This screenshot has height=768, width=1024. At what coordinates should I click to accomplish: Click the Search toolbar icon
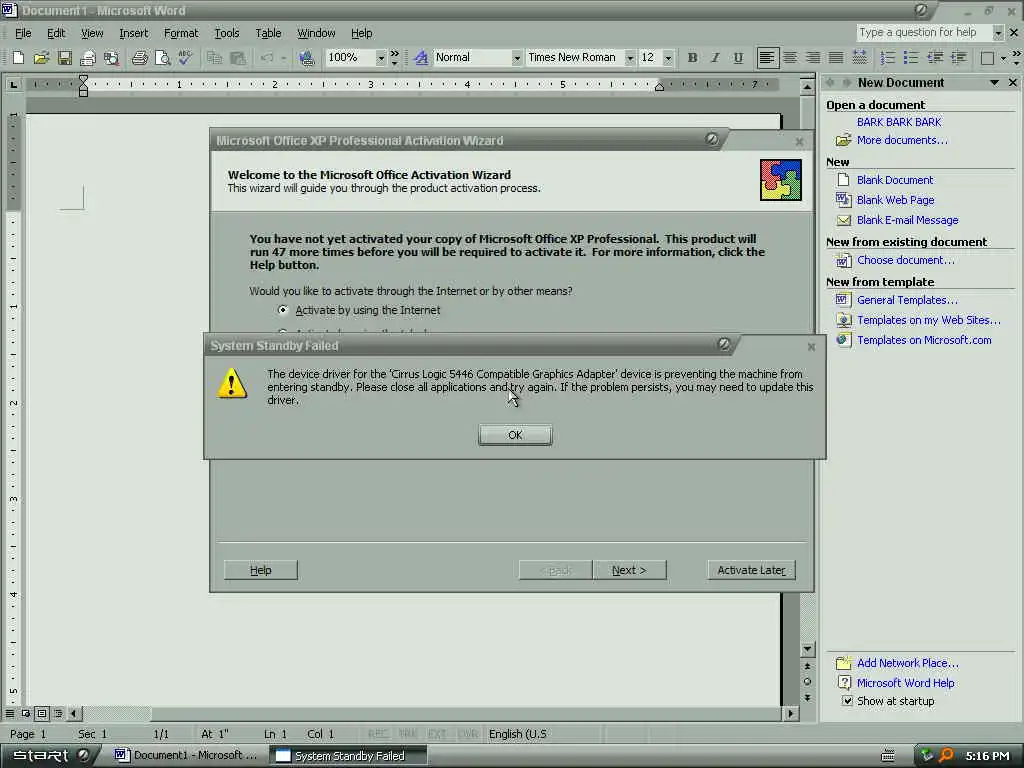(112, 58)
